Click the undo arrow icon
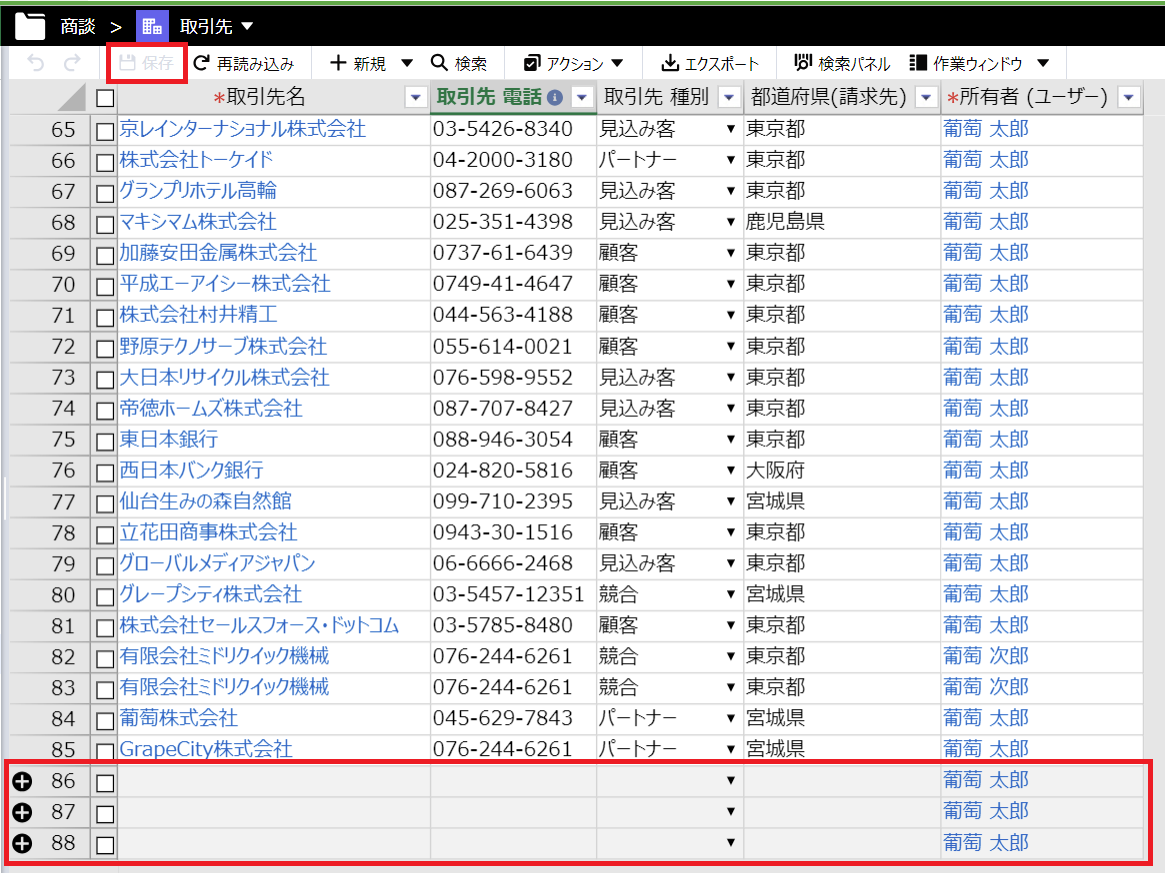 click(36, 63)
